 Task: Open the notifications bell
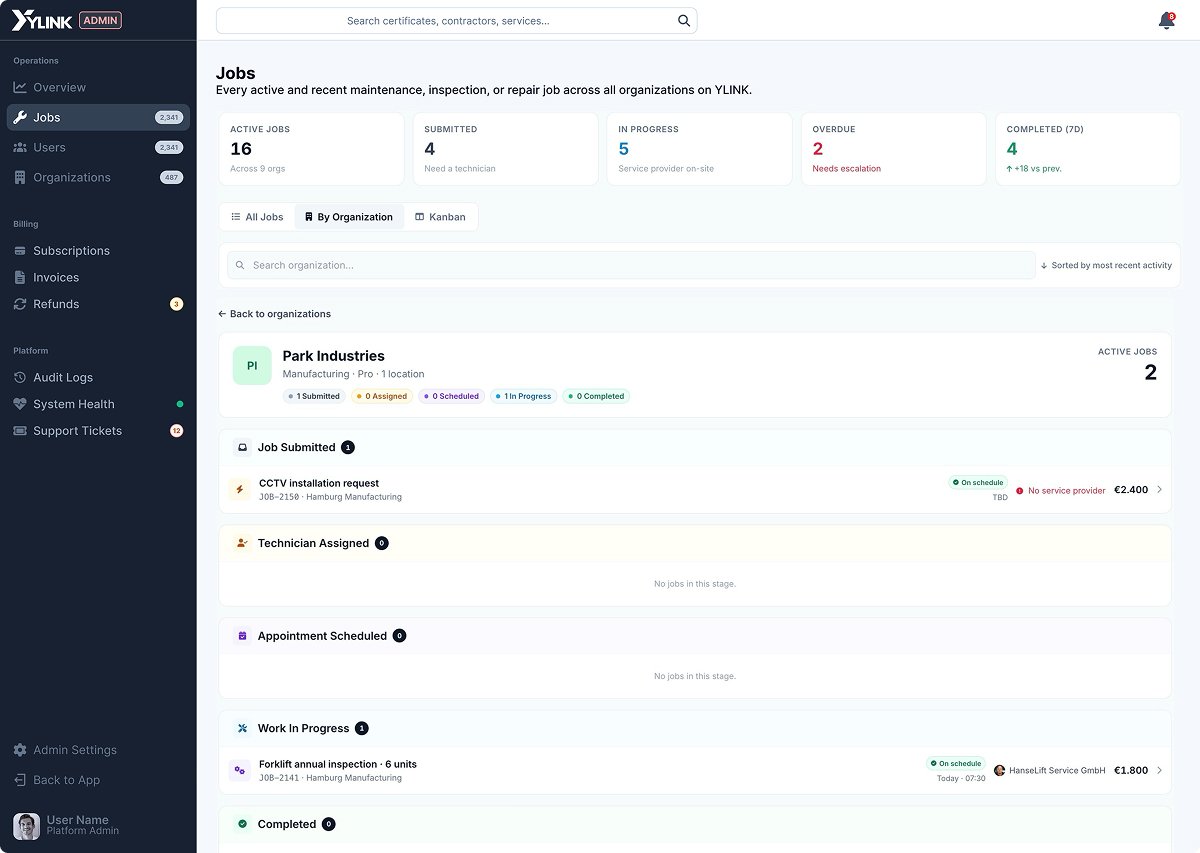(1166, 21)
